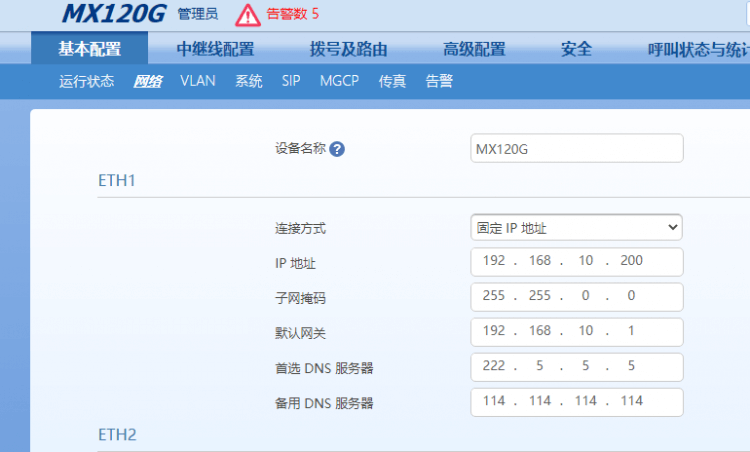Open the MGCP submenu item
This screenshot has height=452, width=750.
click(x=339, y=82)
